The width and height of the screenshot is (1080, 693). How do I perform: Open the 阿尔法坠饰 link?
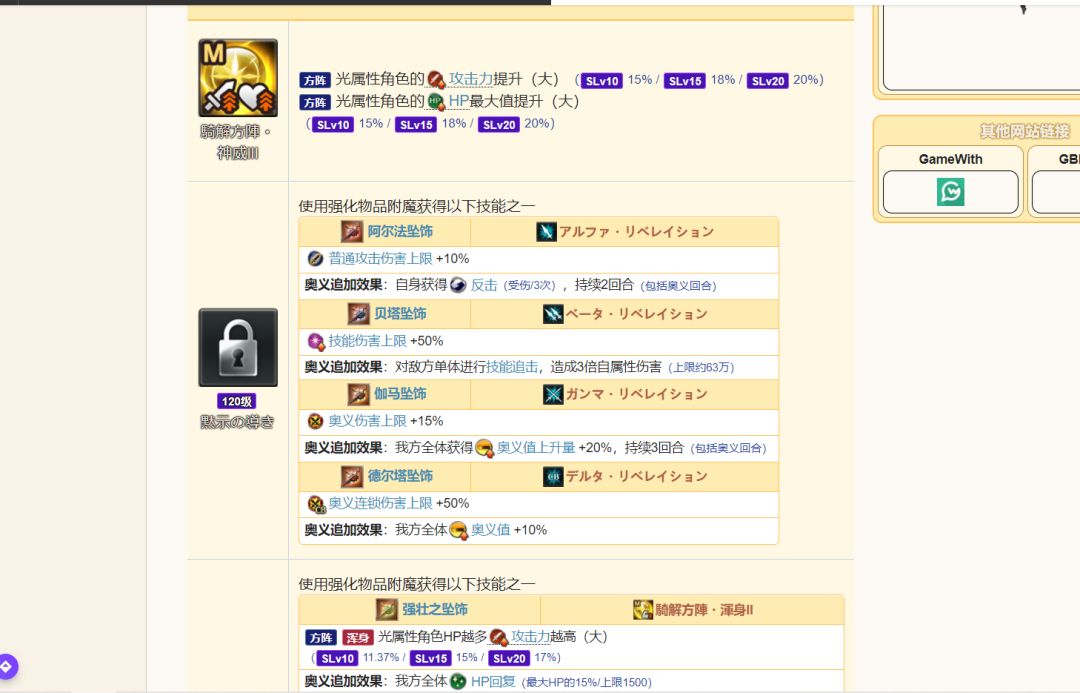[x=400, y=231]
